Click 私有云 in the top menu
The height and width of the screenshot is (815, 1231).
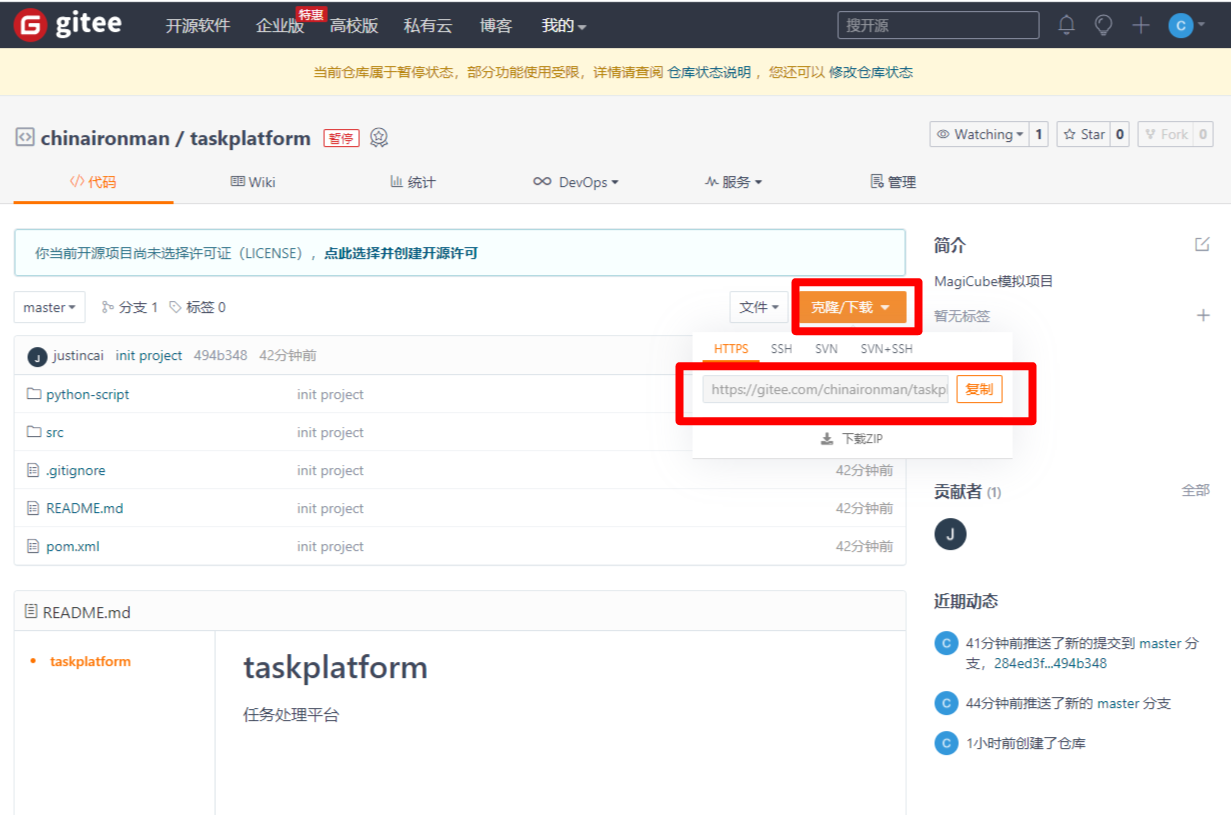coord(428,26)
